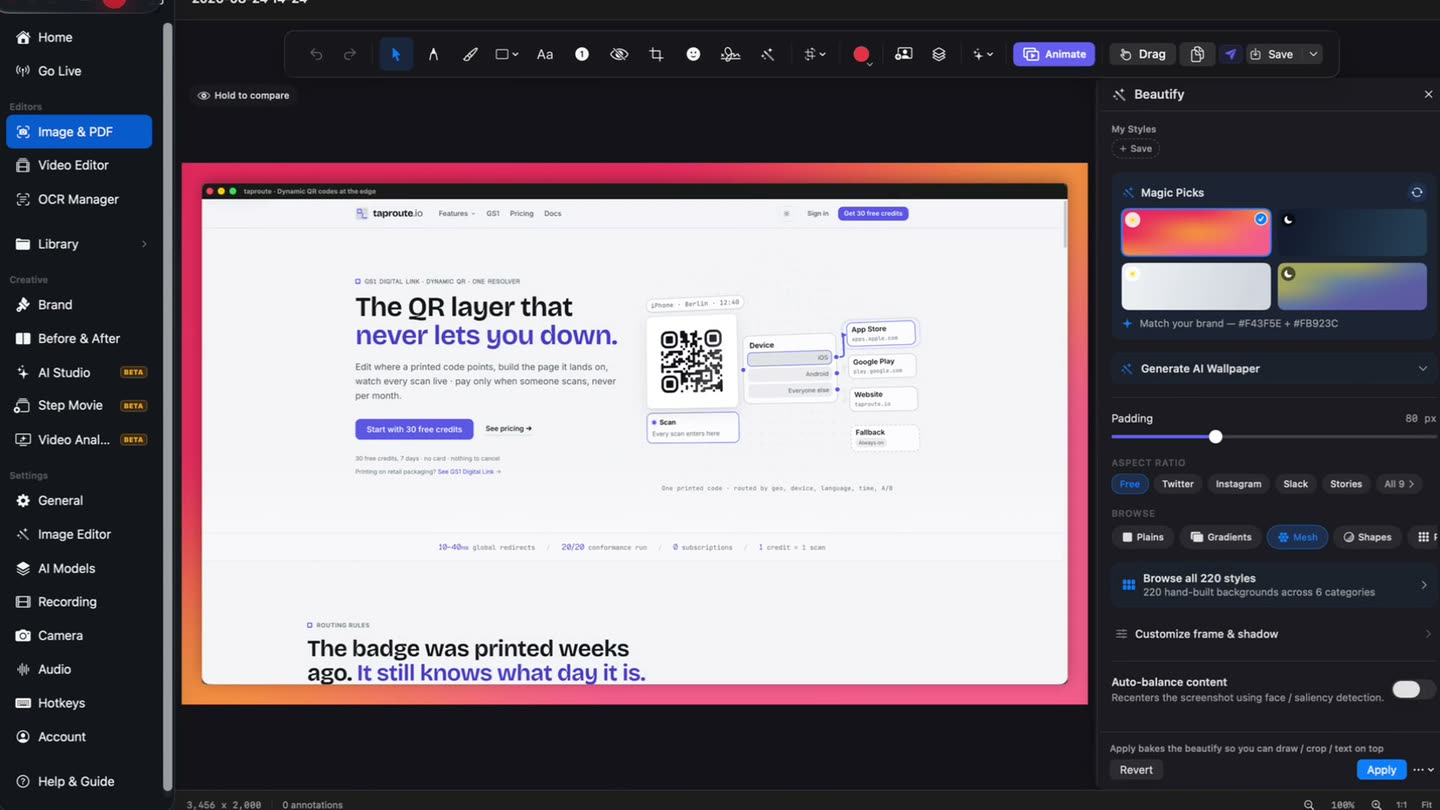Click the Hotkeys keyboard sidebar icon
This screenshot has width=1440, height=810.
(22, 703)
